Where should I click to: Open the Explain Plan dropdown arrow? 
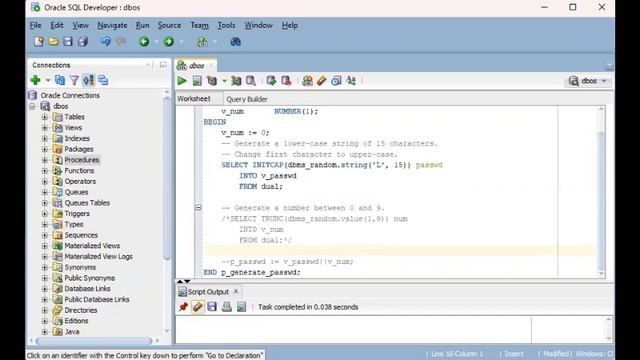pyautogui.click(x=224, y=81)
